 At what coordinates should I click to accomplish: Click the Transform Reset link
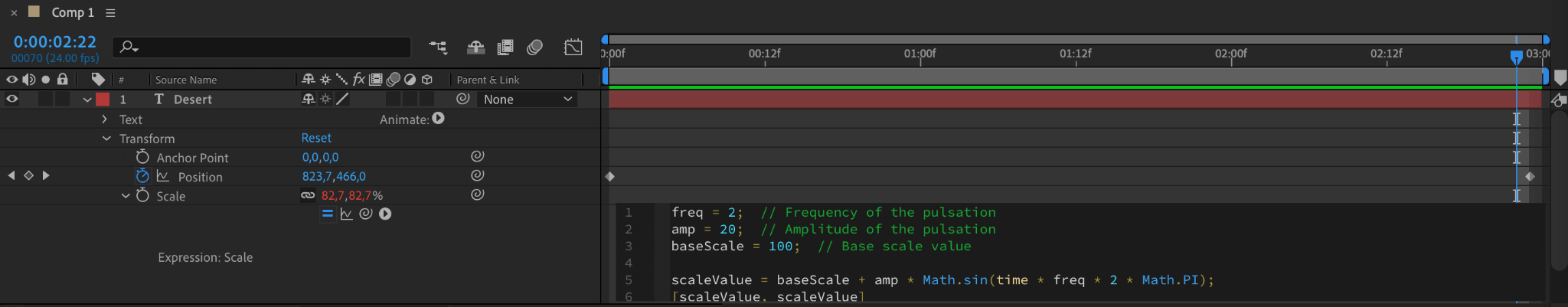[316, 138]
